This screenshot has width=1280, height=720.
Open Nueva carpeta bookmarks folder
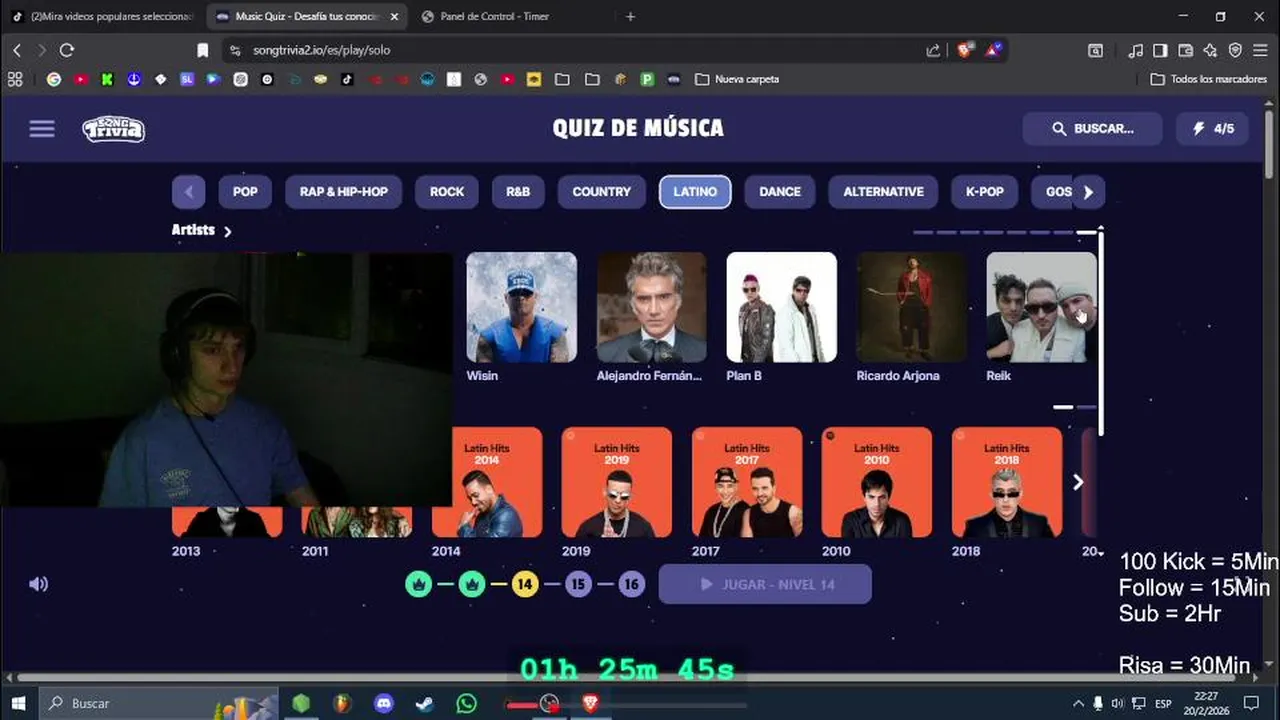(736, 79)
